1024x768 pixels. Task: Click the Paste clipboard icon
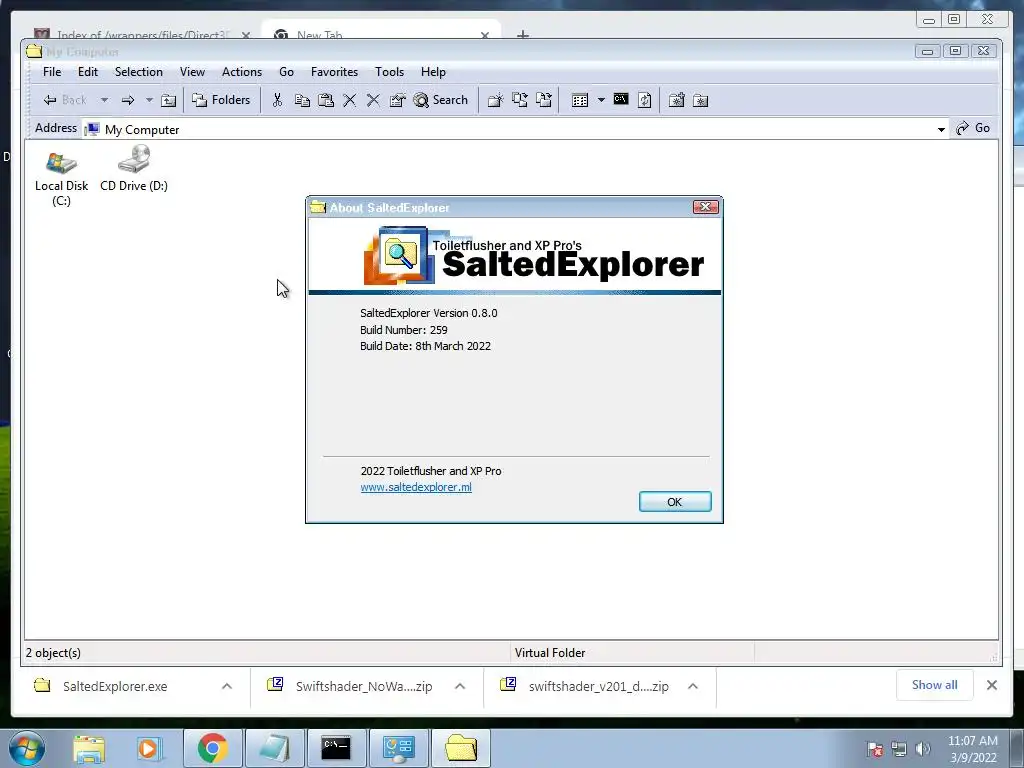pos(325,100)
